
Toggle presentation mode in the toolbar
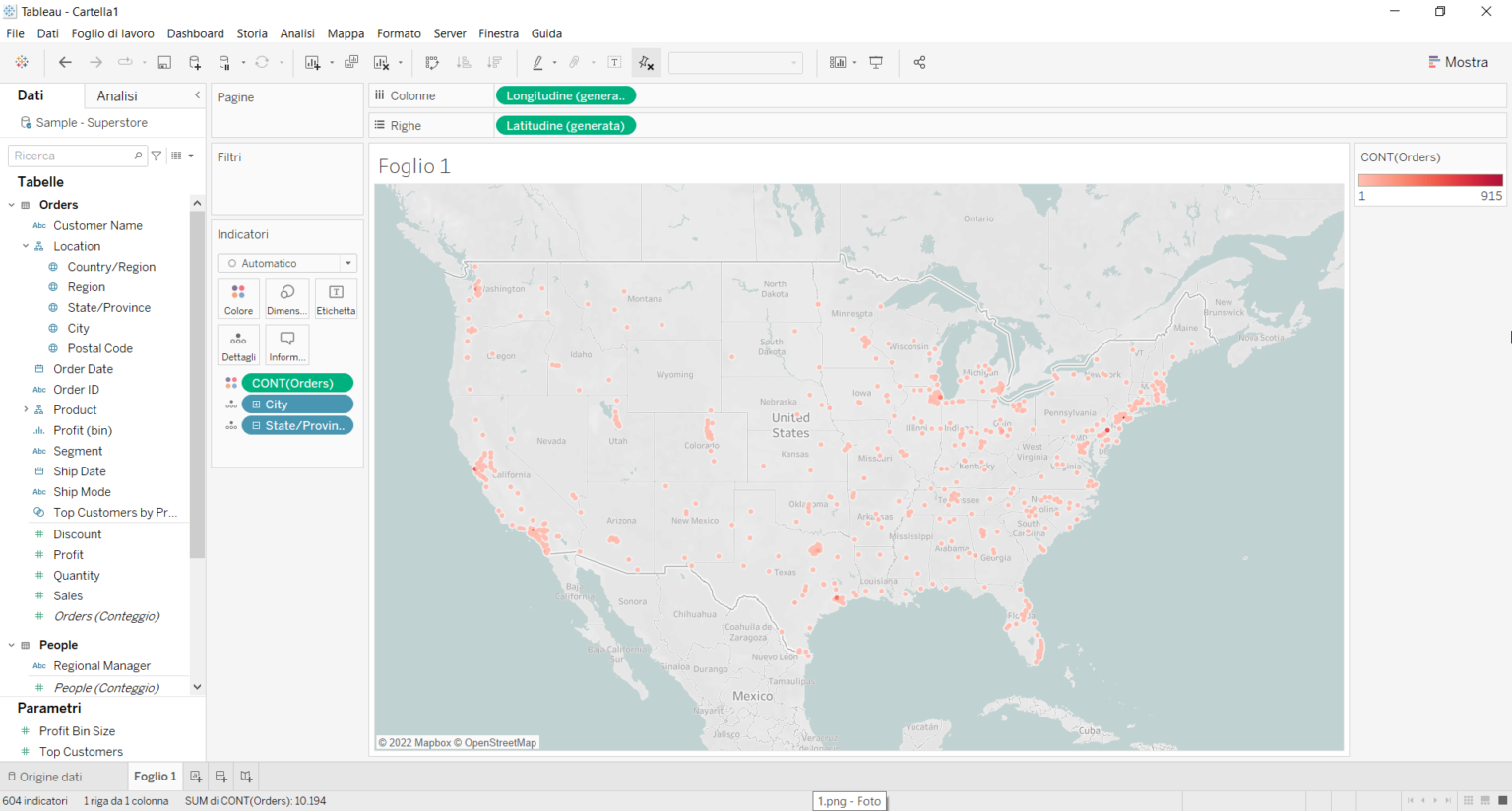click(876, 62)
